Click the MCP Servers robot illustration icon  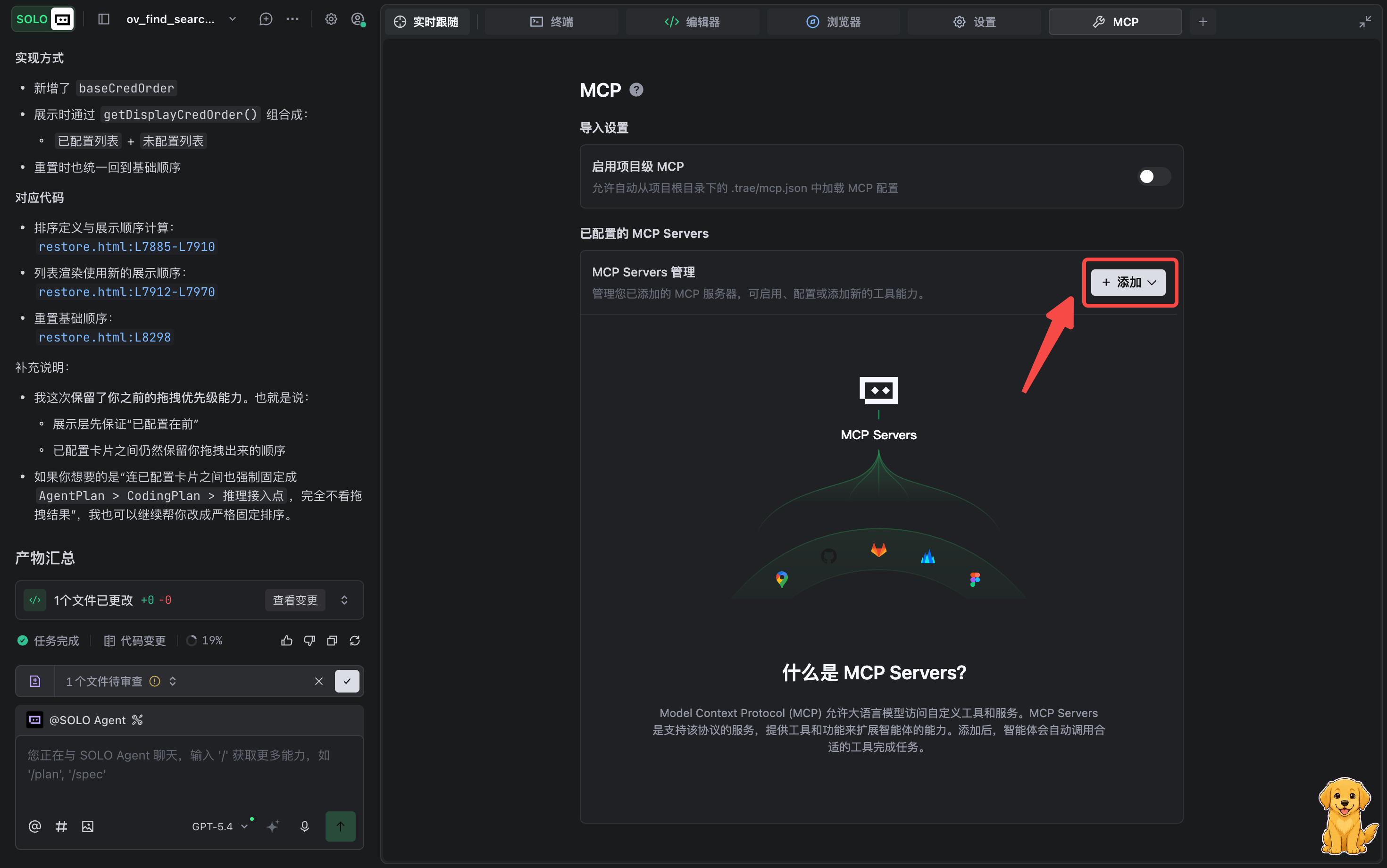click(878, 391)
